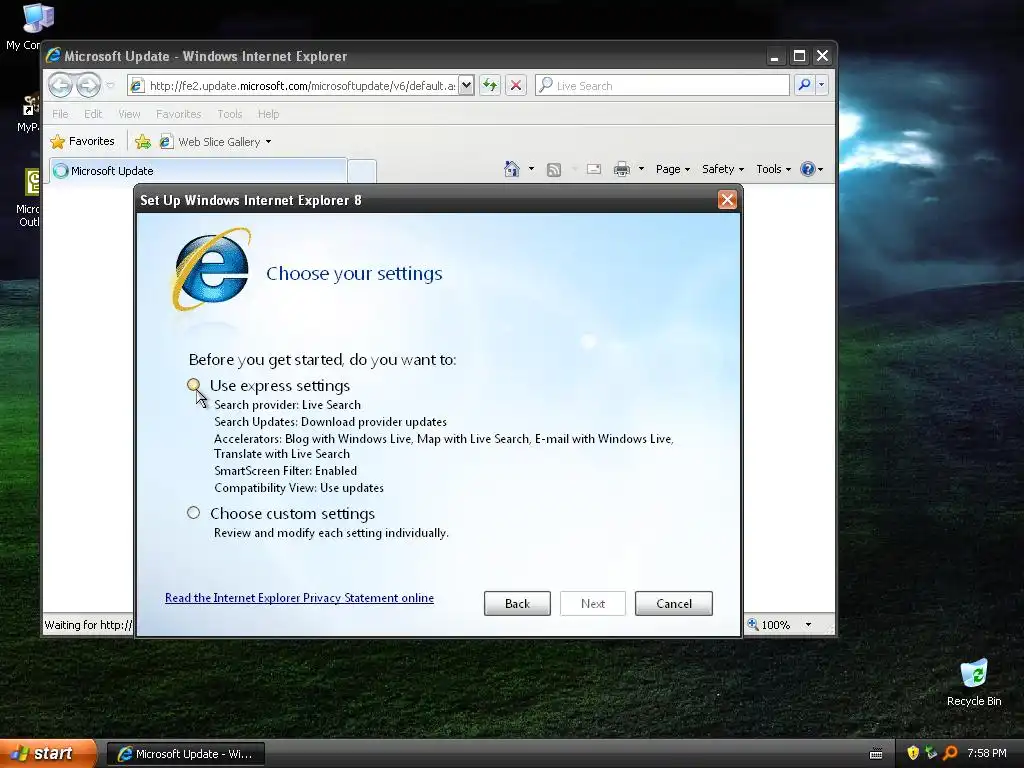Open the Internet Explorer Privacy Statement link
This screenshot has width=1024, height=768.
(299, 598)
